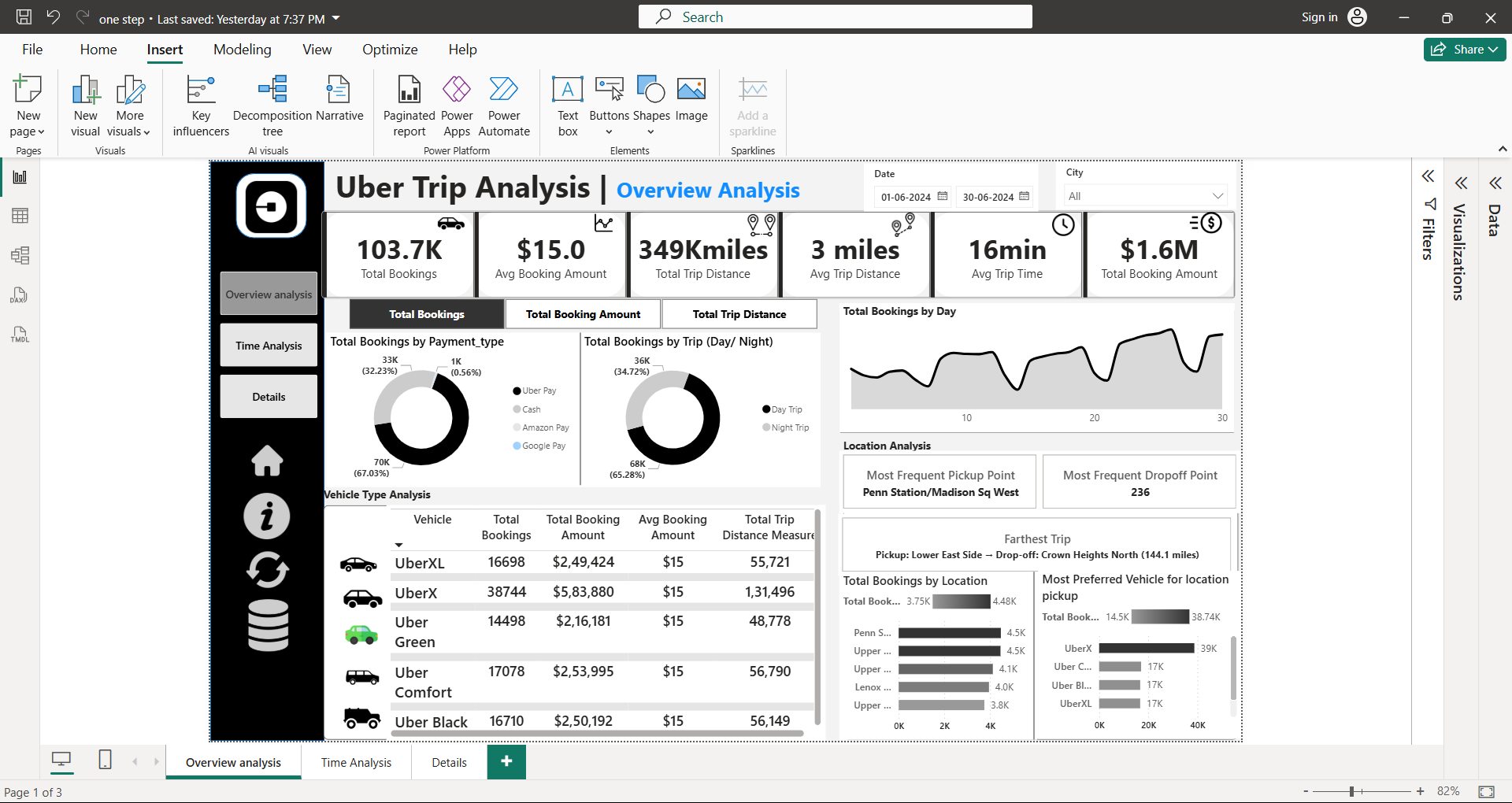Add a Paginated report
1512x803 pixels.
(x=409, y=106)
